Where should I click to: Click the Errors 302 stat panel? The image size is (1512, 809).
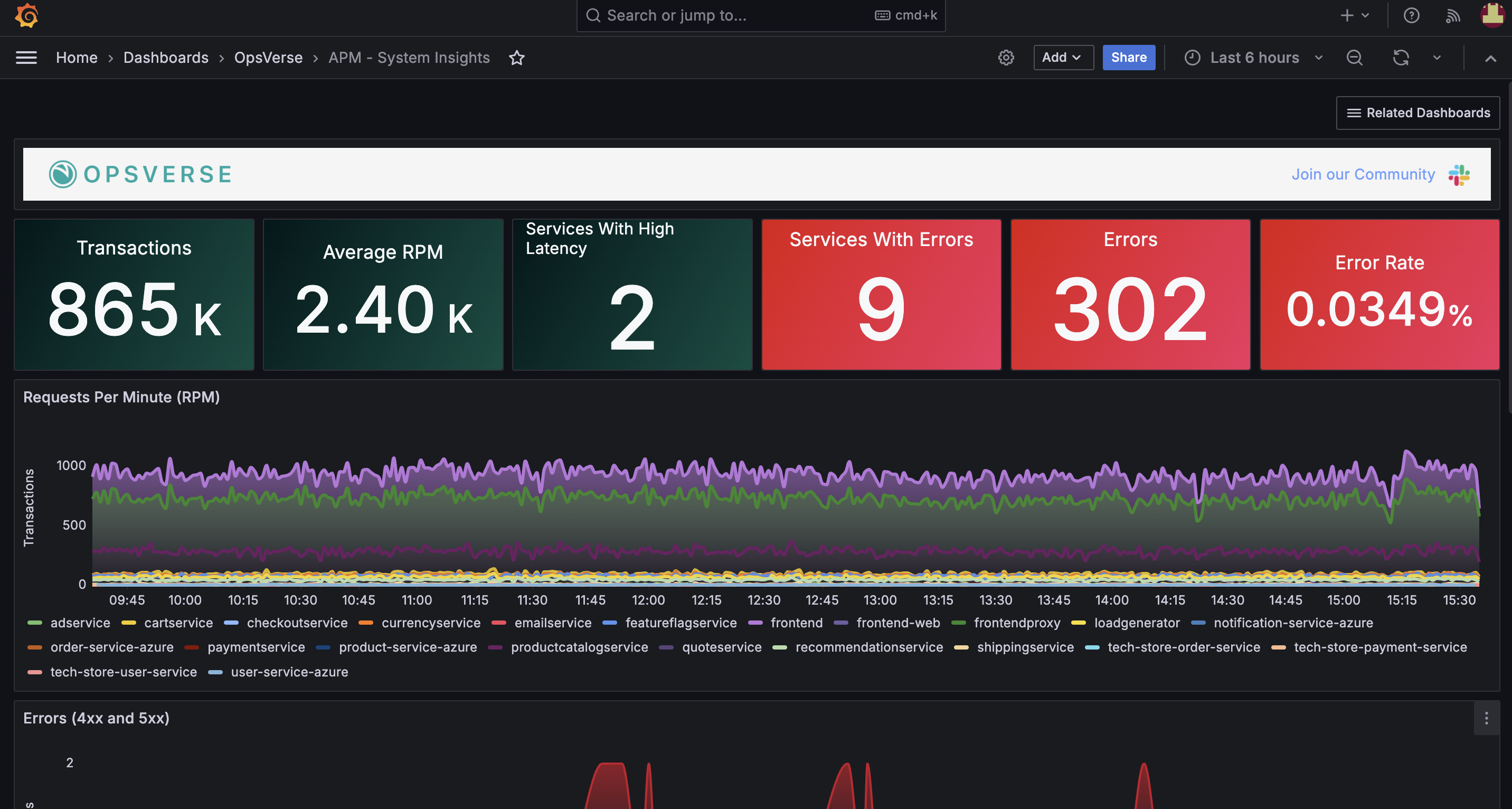point(1130,295)
